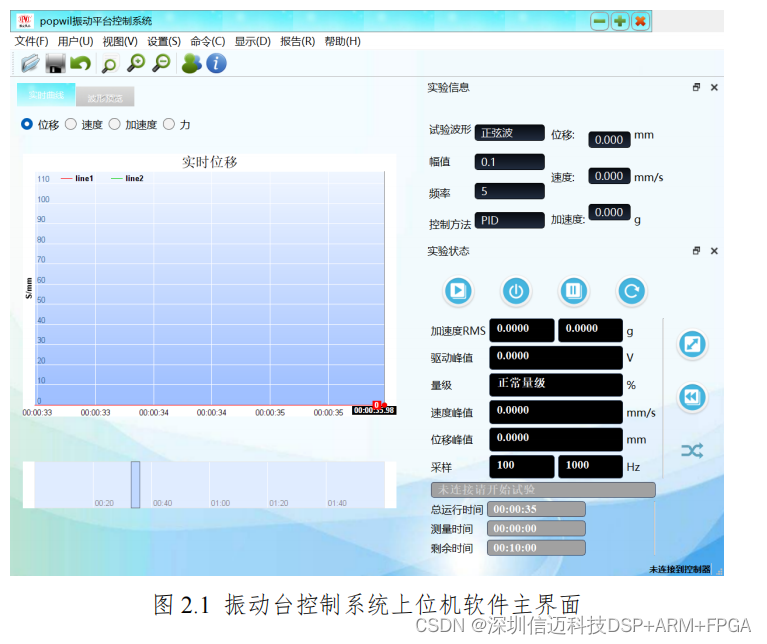The image size is (767, 644).
Task: Pause the test with the pause button
Action: click(572, 291)
